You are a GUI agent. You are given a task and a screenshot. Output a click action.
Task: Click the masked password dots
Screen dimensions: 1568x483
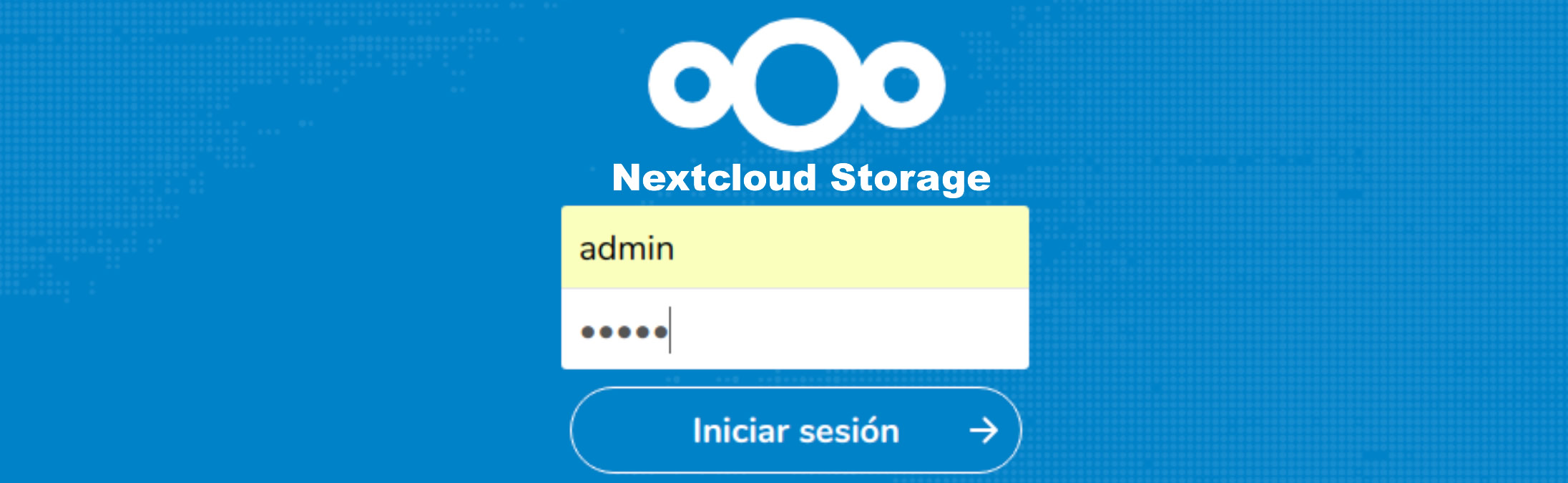pyautogui.click(x=624, y=332)
